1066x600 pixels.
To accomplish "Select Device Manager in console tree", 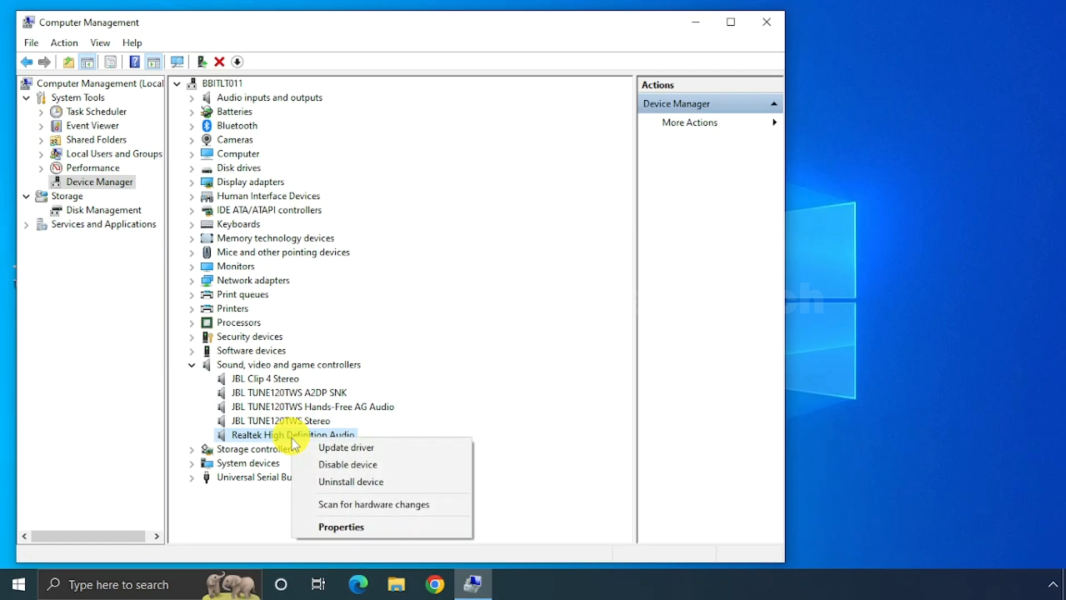I will [99, 182].
